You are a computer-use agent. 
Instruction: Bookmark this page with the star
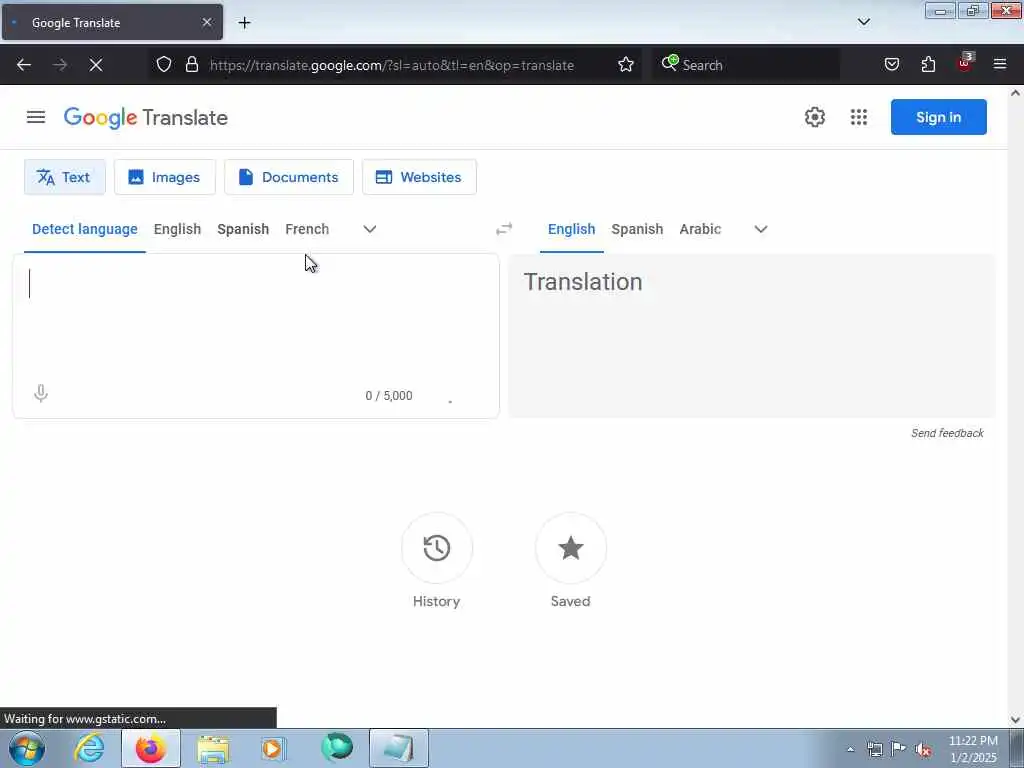pos(626,65)
